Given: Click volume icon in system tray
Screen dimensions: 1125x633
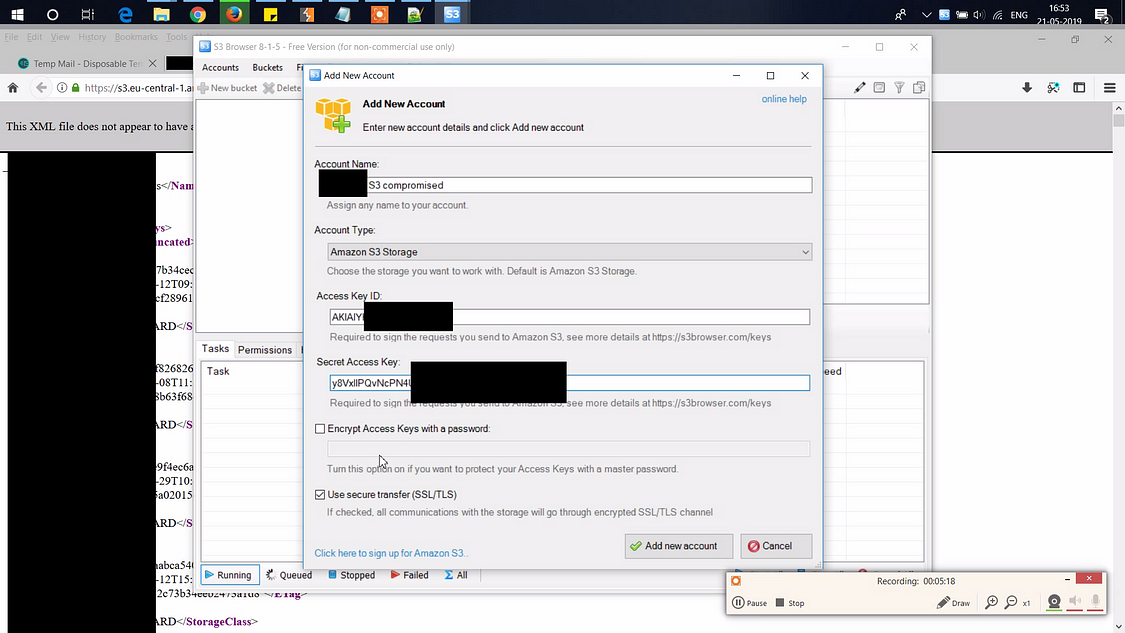Looking at the screenshot, I should tap(978, 14).
